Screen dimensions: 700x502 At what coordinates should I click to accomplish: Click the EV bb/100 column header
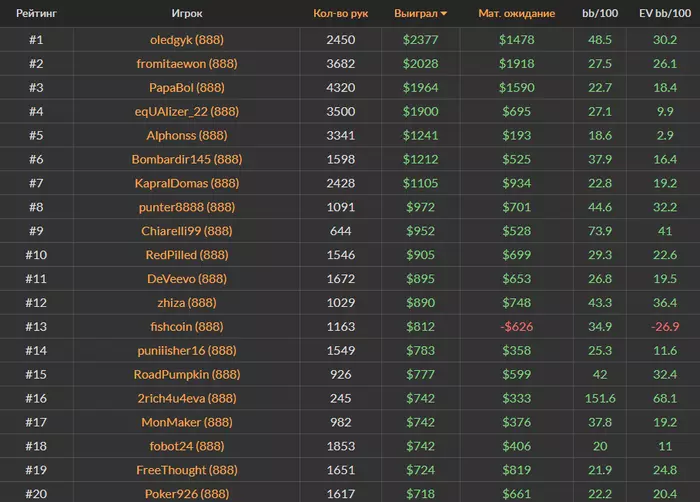665,13
